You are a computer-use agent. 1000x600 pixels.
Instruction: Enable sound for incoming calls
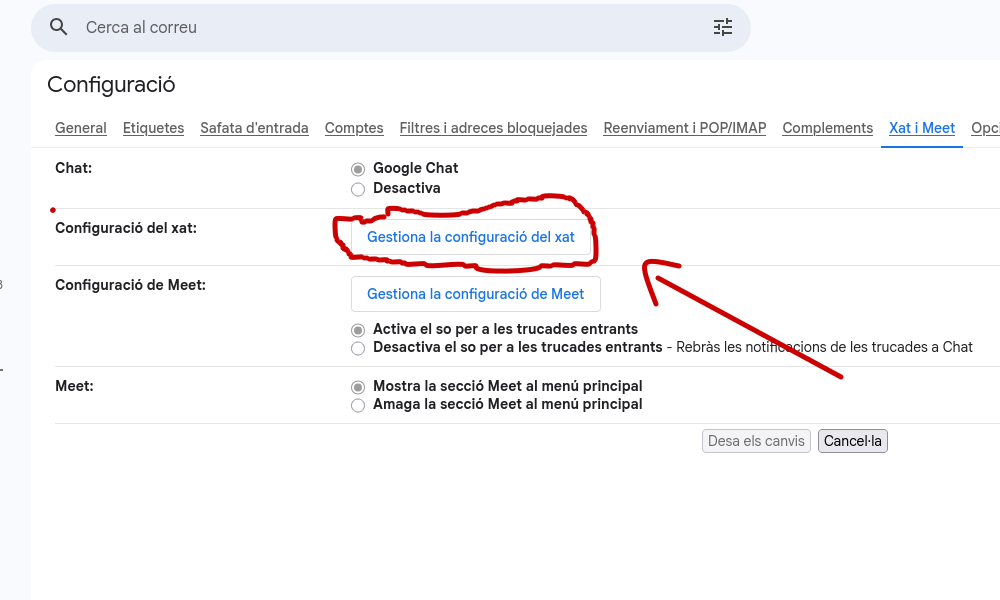pyautogui.click(x=358, y=330)
